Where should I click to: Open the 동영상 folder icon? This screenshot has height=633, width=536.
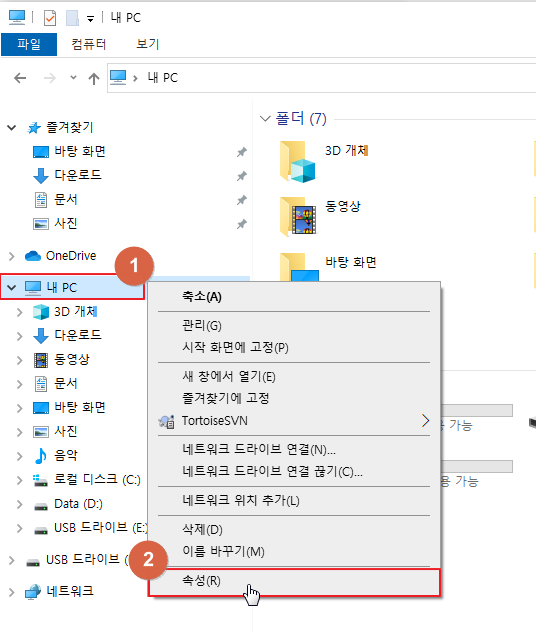pos(298,217)
